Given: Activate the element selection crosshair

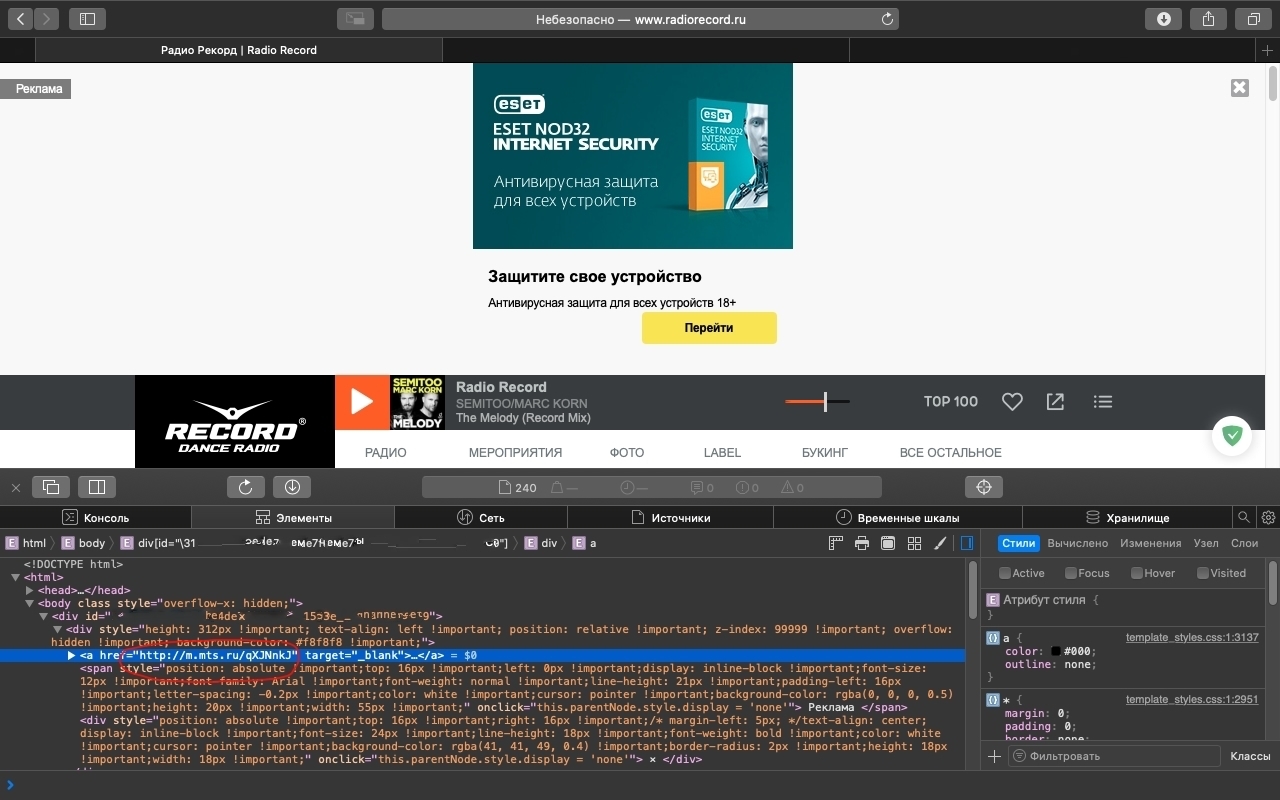Looking at the screenshot, I should [x=984, y=487].
